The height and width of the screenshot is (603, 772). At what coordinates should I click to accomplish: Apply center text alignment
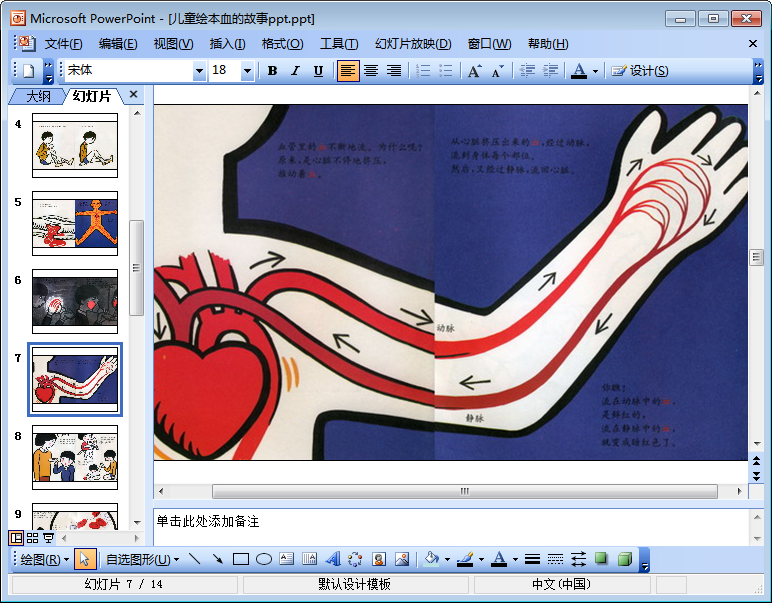pyautogui.click(x=371, y=71)
